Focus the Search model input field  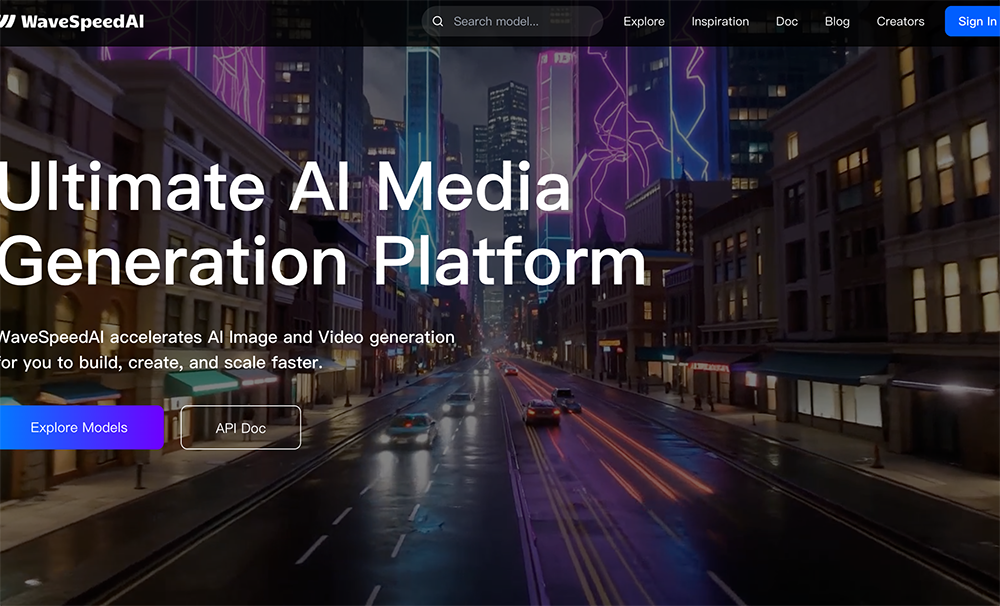(x=512, y=22)
